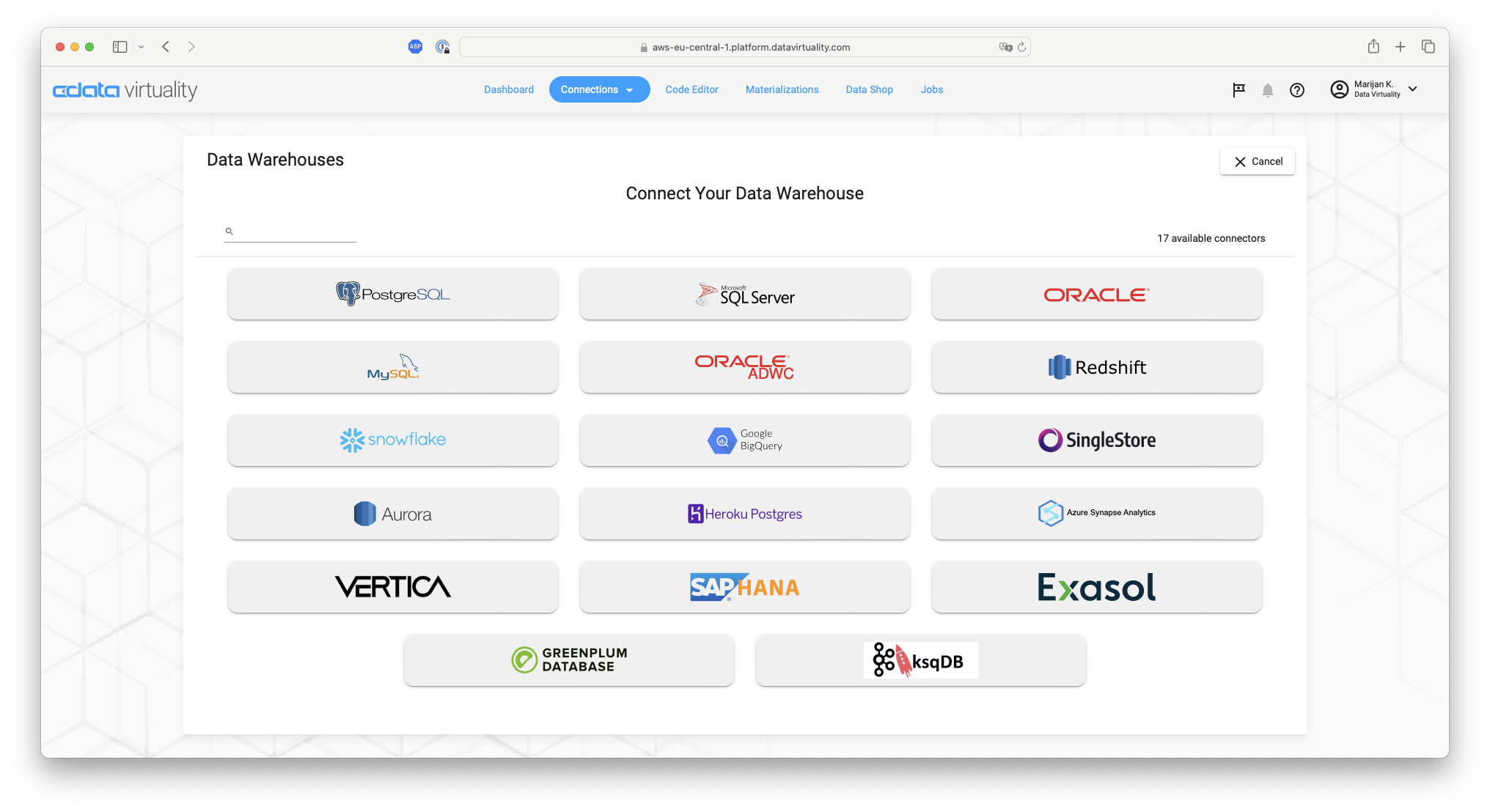Open the notifications bell
The image size is (1490, 812).
point(1267,89)
